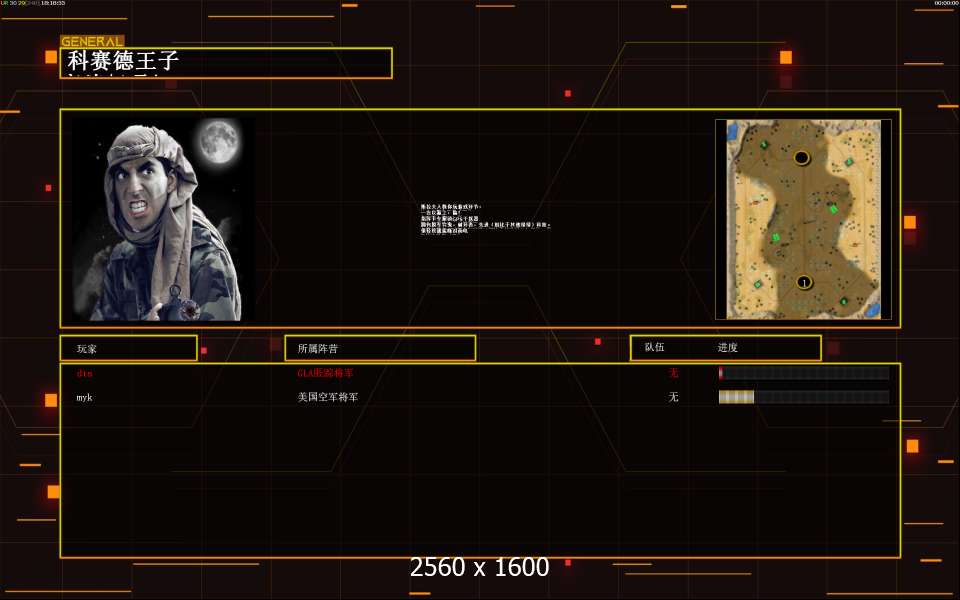Click the red 无 team value for dtm
Screen dimensions: 960x600
click(x=673, y=373)
